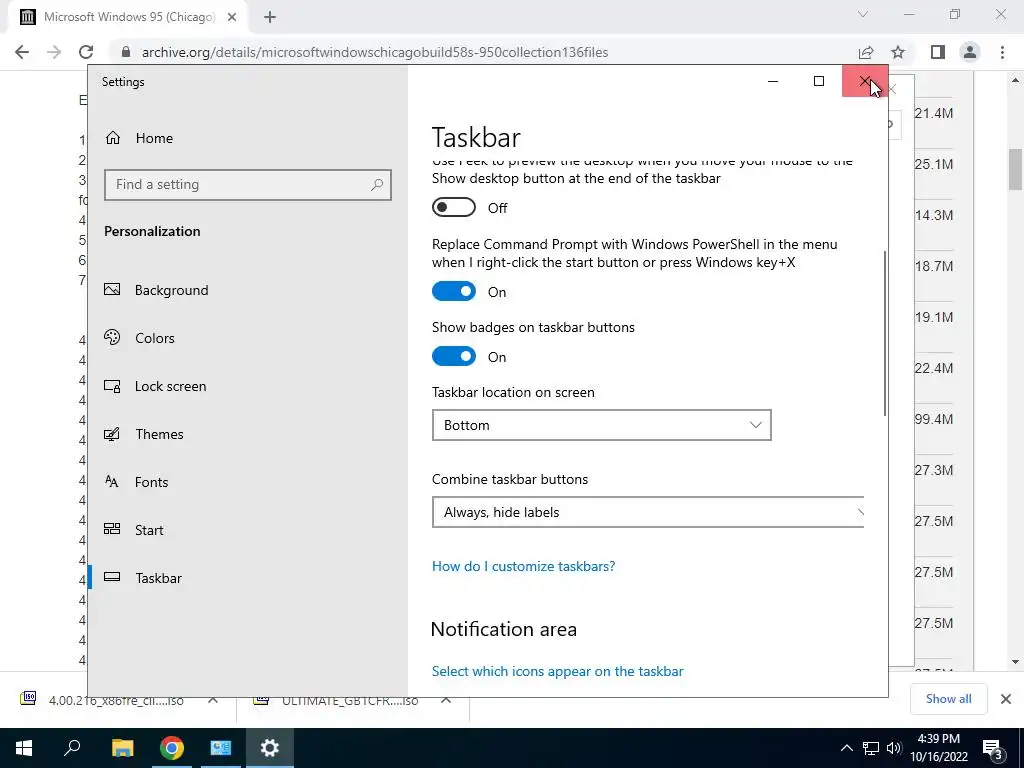
Task: Open Fonts settings page
Action: [136, 482]
